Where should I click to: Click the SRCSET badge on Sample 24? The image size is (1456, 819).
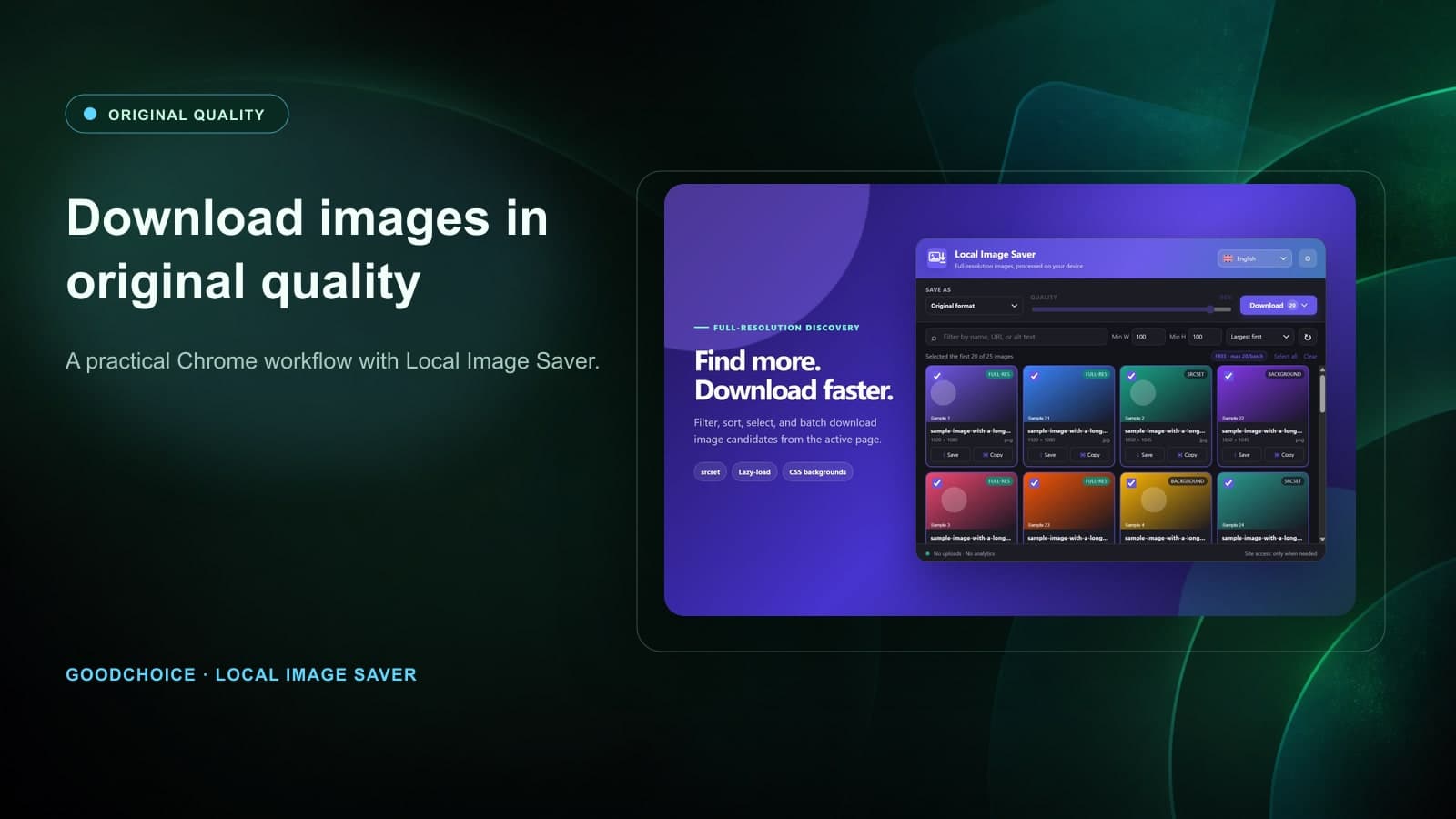[x=1293, y=481]
